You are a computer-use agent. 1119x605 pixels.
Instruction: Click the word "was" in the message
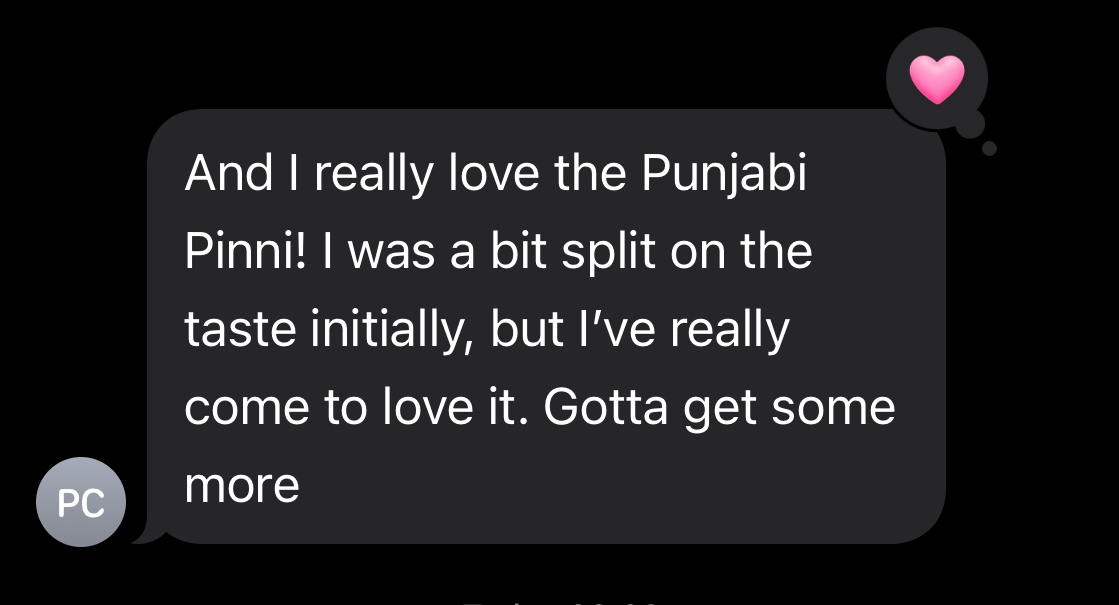[x=385, y=252]
